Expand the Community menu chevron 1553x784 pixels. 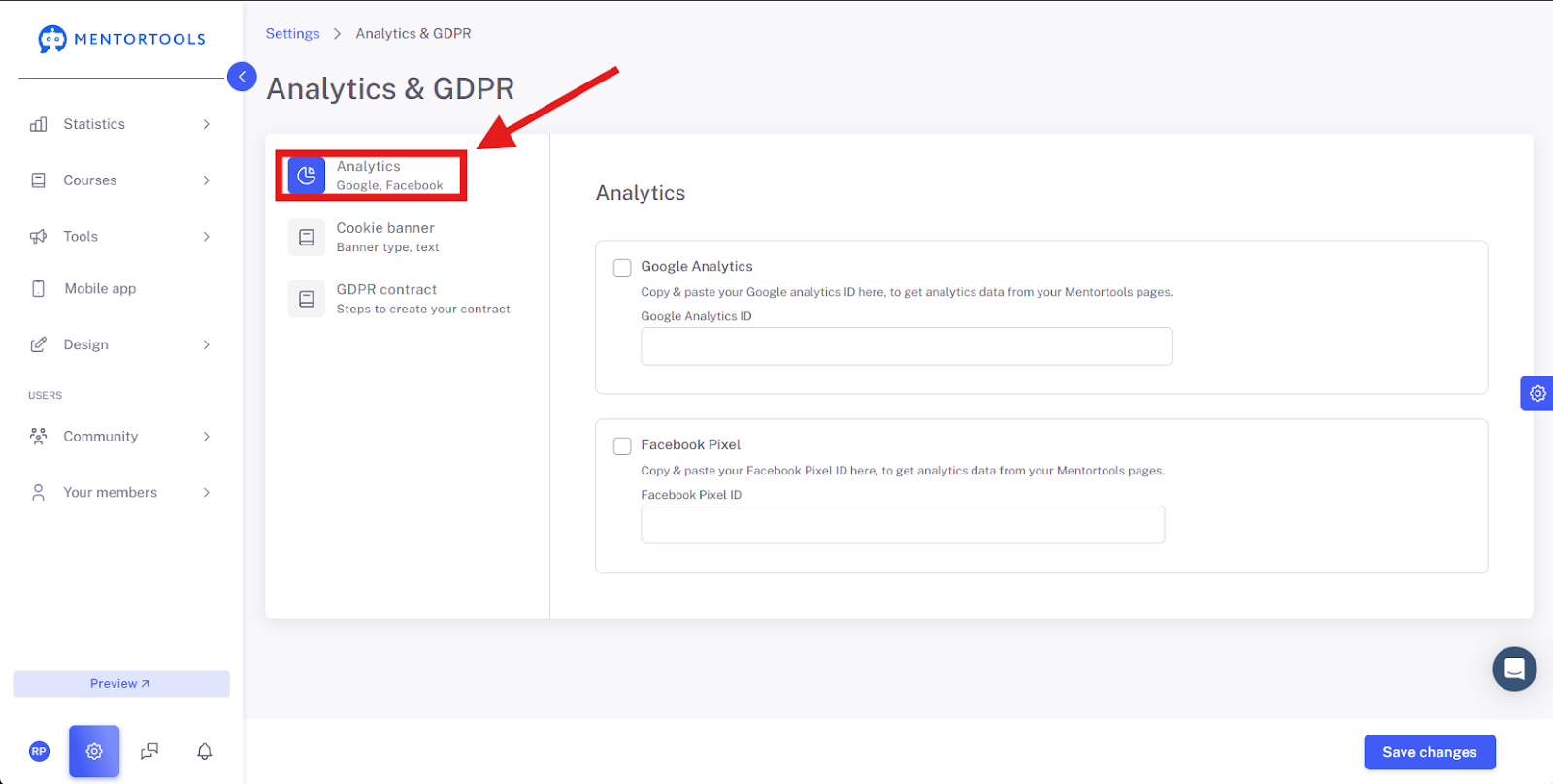coord(207,437)
